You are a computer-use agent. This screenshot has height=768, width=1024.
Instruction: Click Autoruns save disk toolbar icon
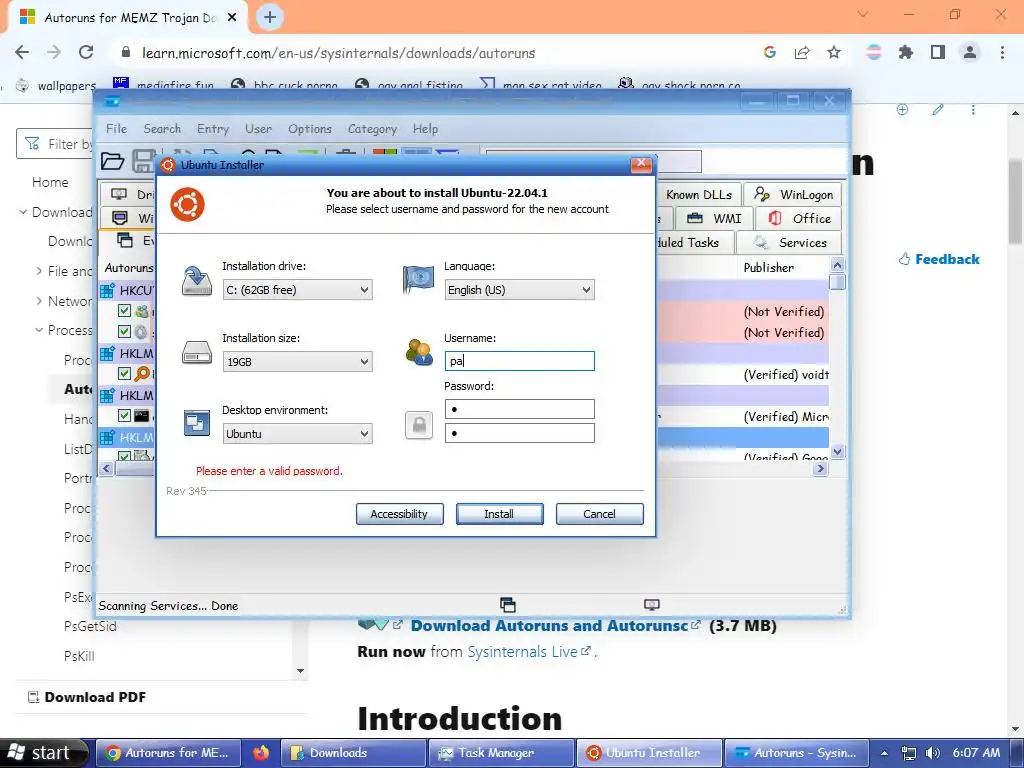143,161
